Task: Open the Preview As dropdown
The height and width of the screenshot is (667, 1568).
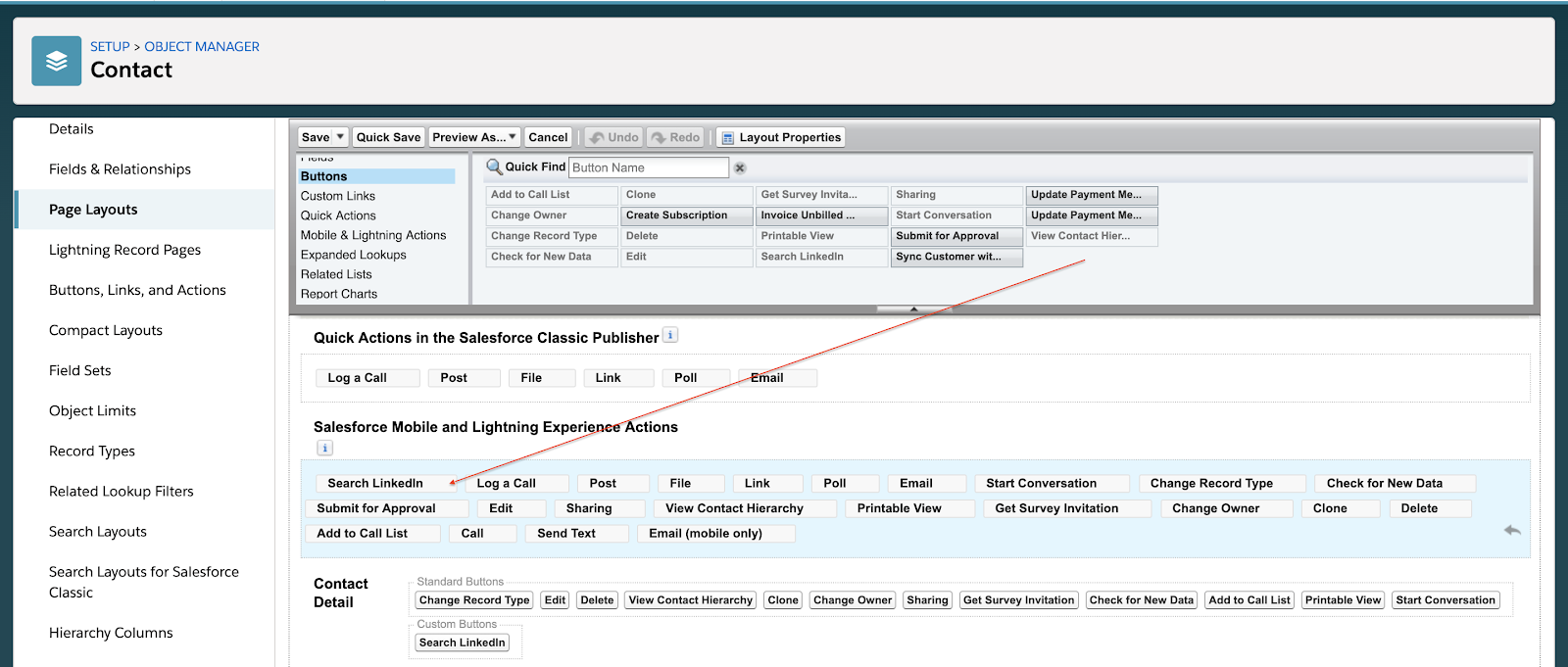Action: click(x=475, y=137)
